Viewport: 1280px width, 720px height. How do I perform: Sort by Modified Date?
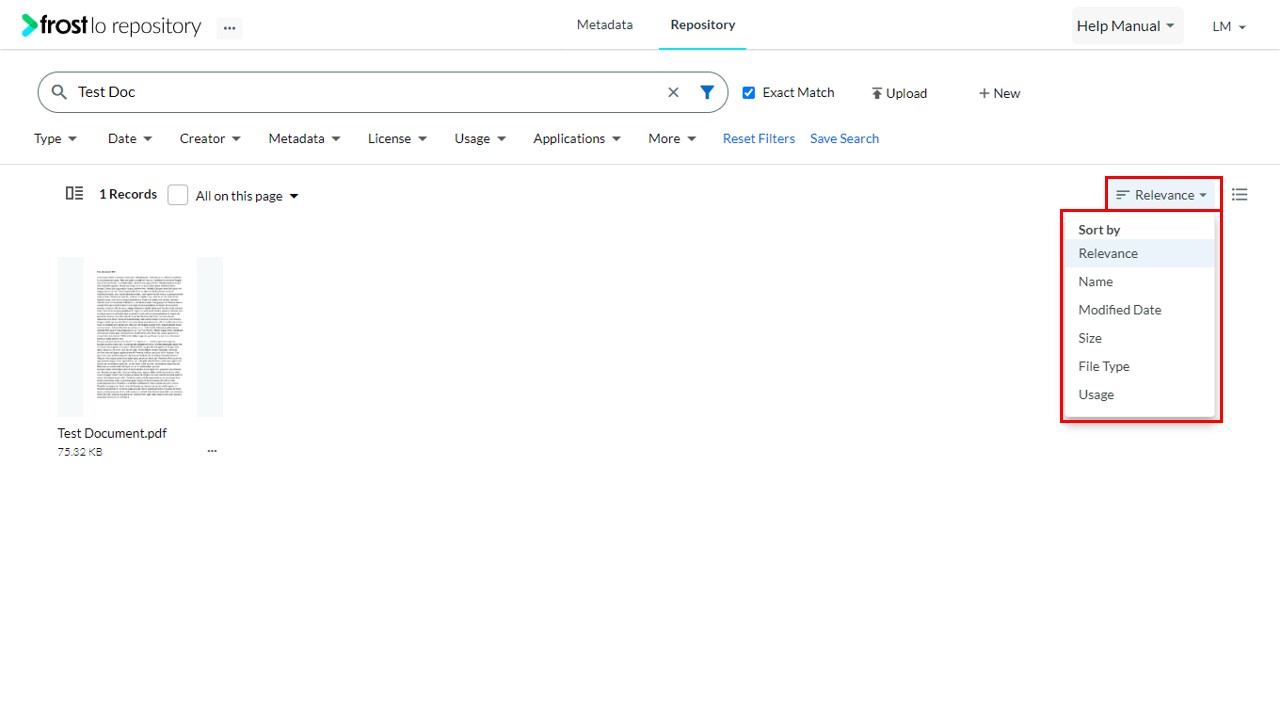tap(1139, 310)
